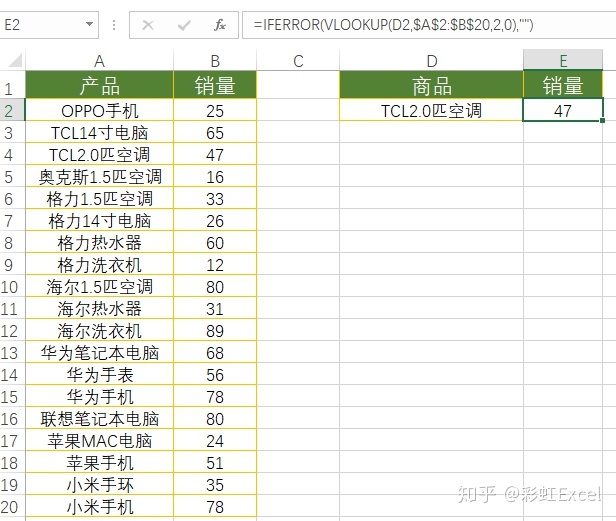
Task: Select row 15 header
Action: click(x=13, y=396)
